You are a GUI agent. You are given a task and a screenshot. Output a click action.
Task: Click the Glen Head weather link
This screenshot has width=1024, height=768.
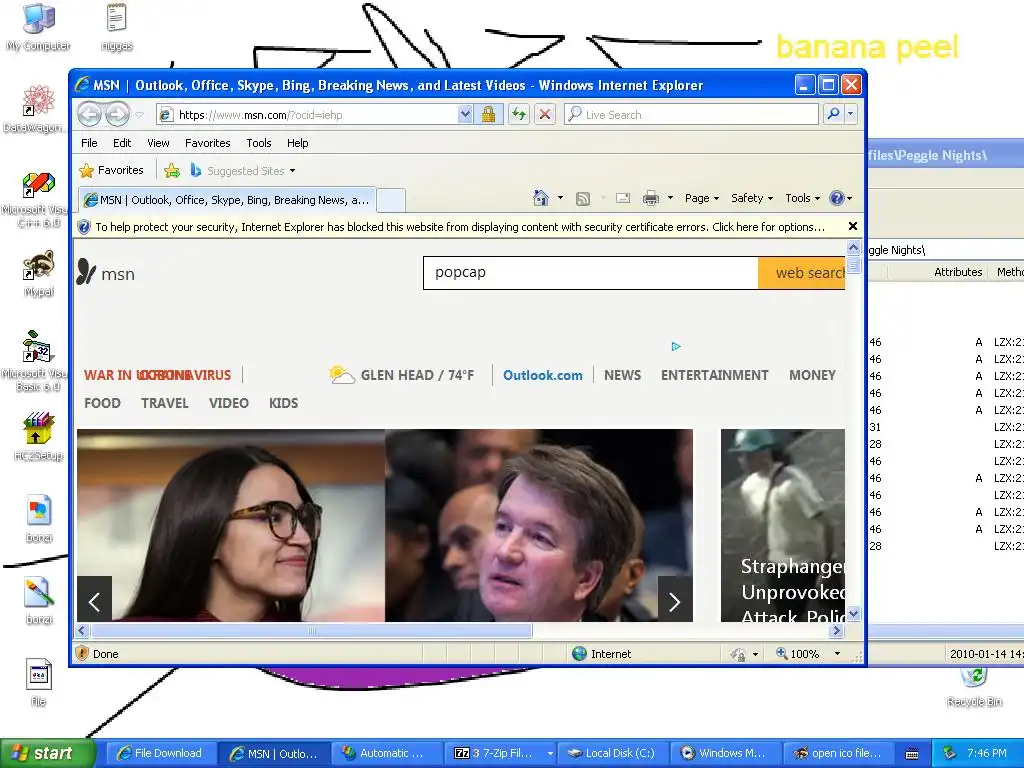click(402, 376)
